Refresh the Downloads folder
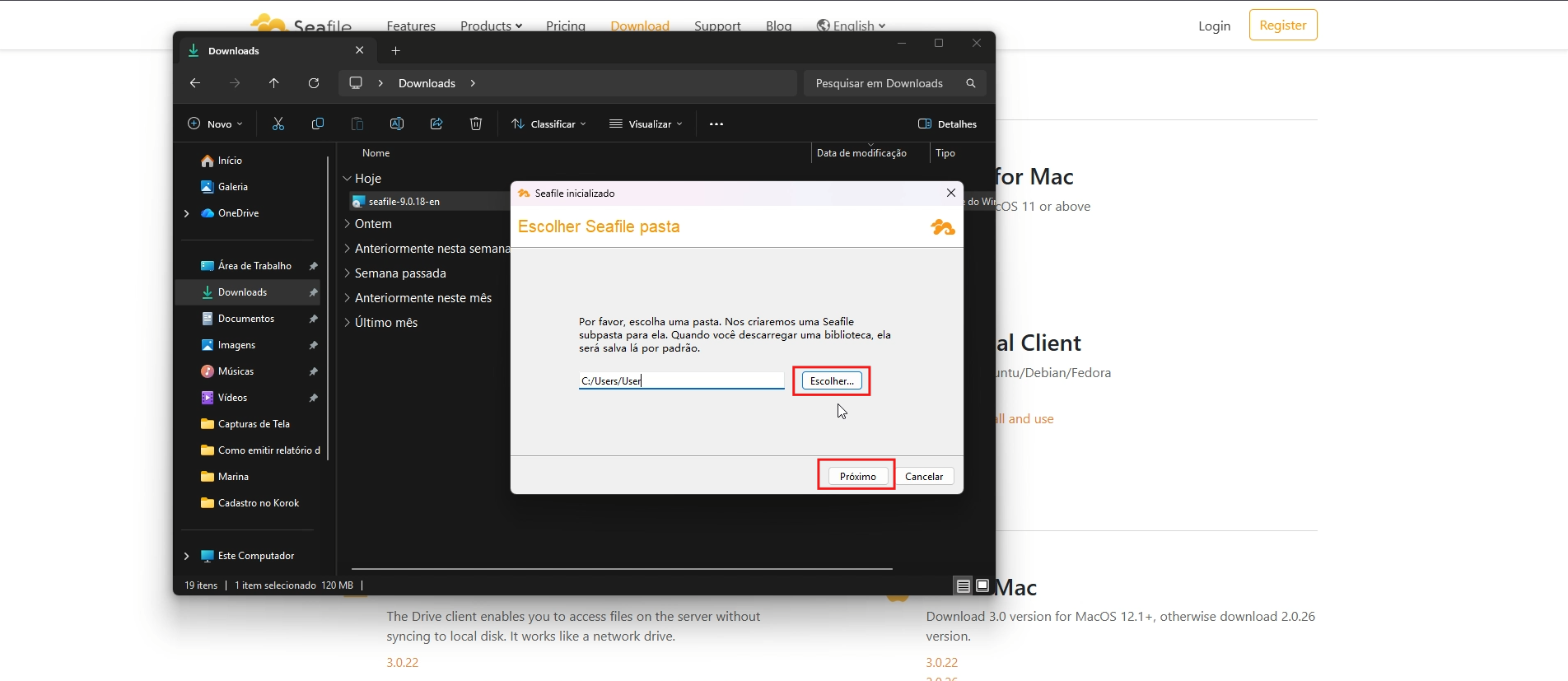 314,83
